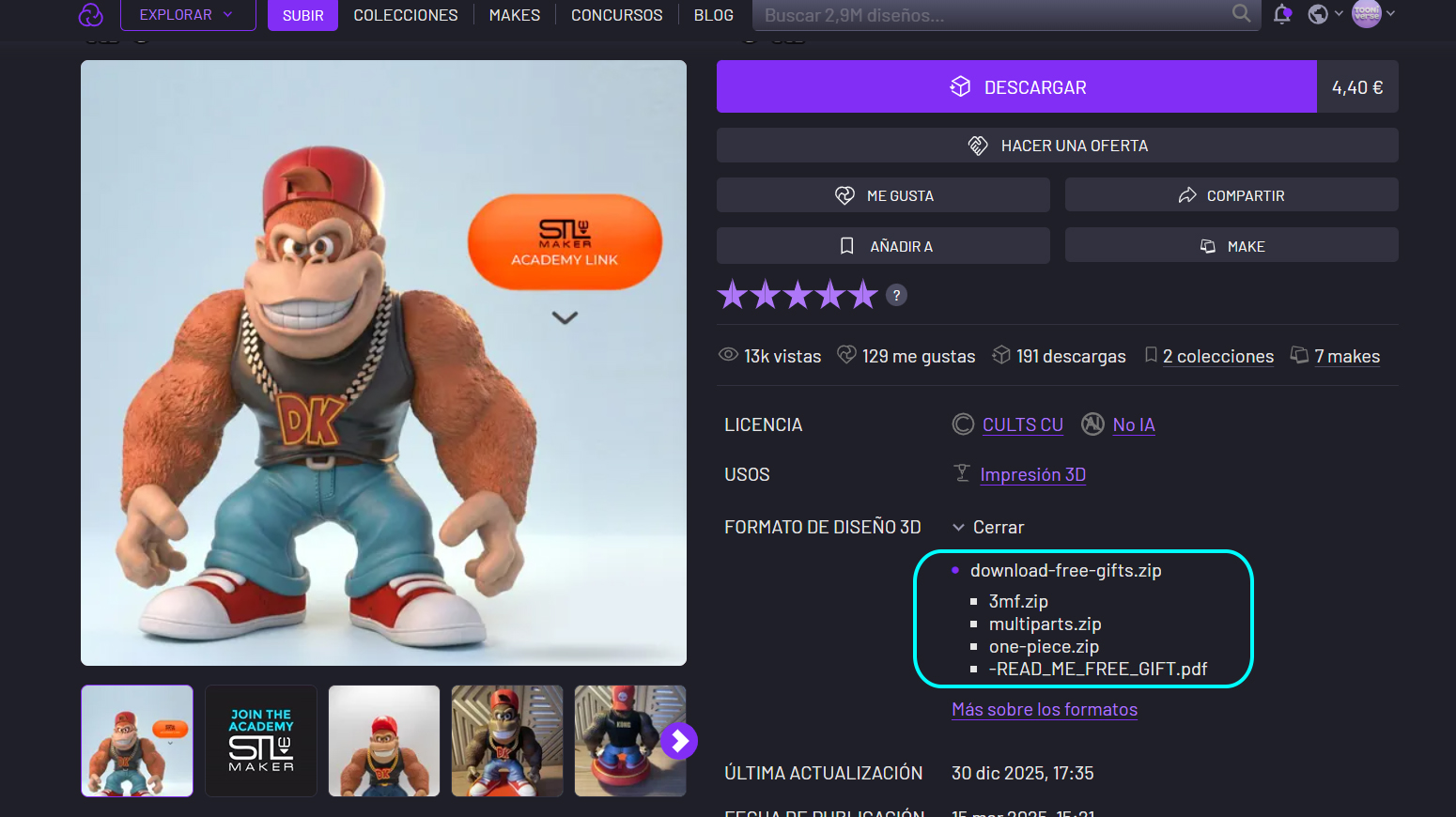
Task: Click the download-free-gifts.zip file entry
Action: click(1065, 570)
